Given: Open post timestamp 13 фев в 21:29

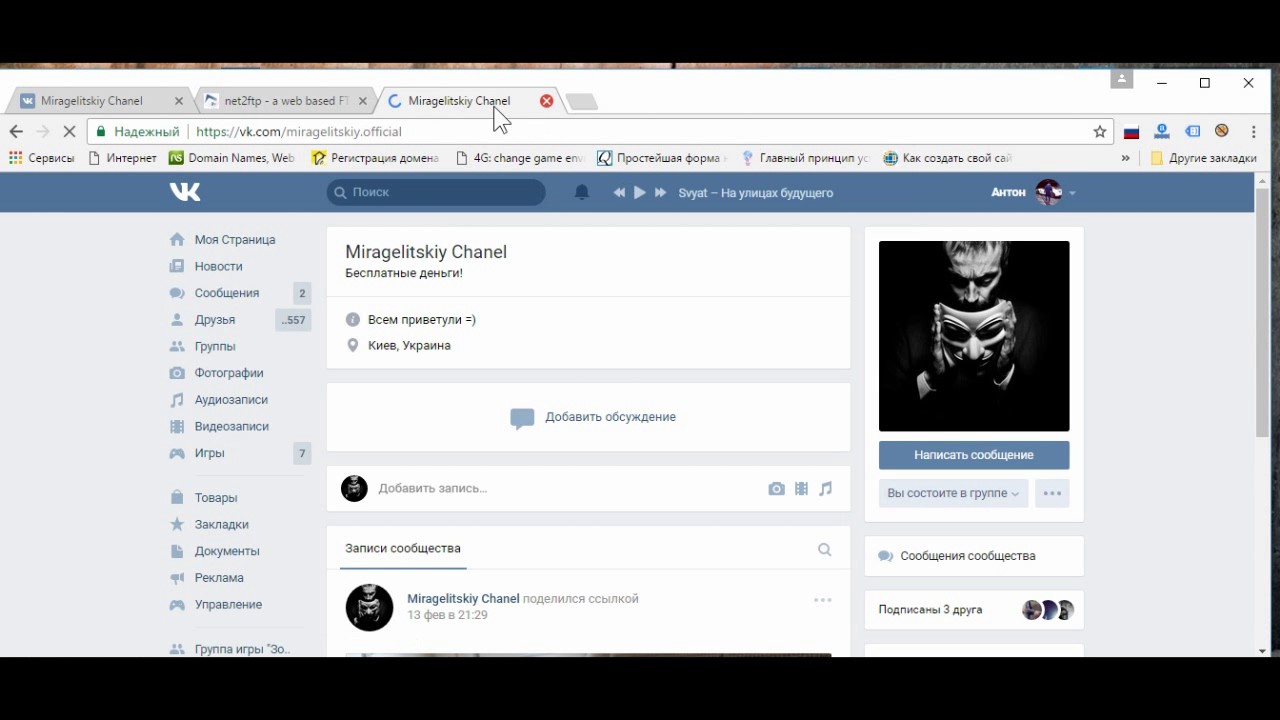Looking at the screenshot, I should 447,615.
